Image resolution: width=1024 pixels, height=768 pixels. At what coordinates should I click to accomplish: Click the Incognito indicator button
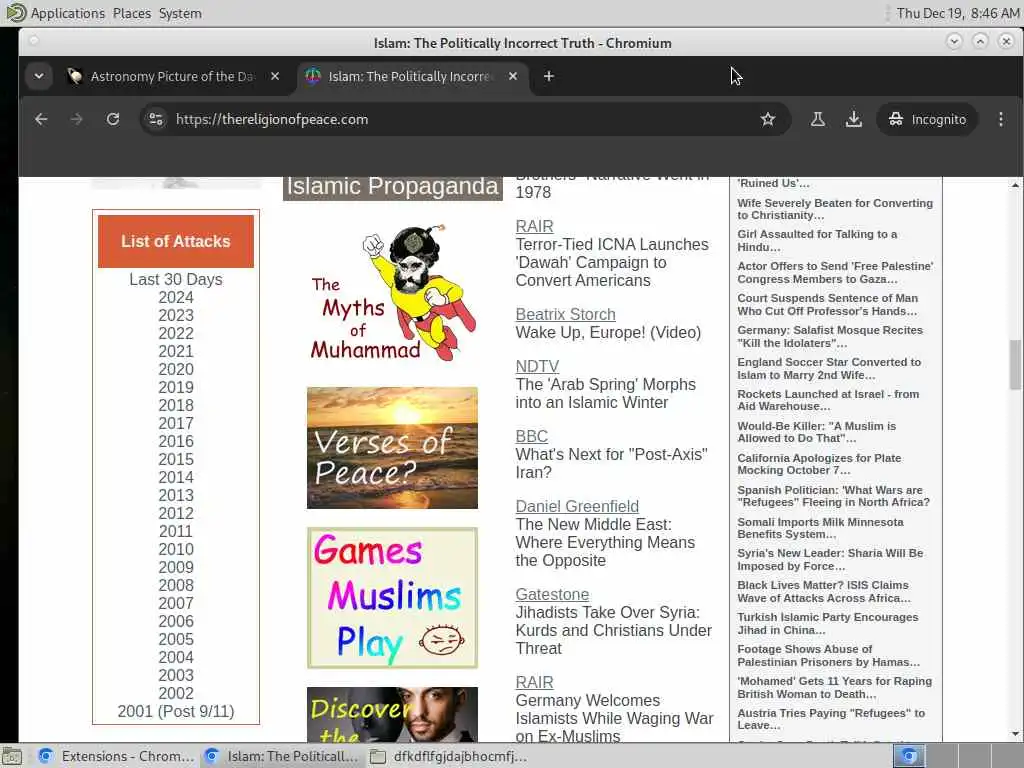coord(927,119)
